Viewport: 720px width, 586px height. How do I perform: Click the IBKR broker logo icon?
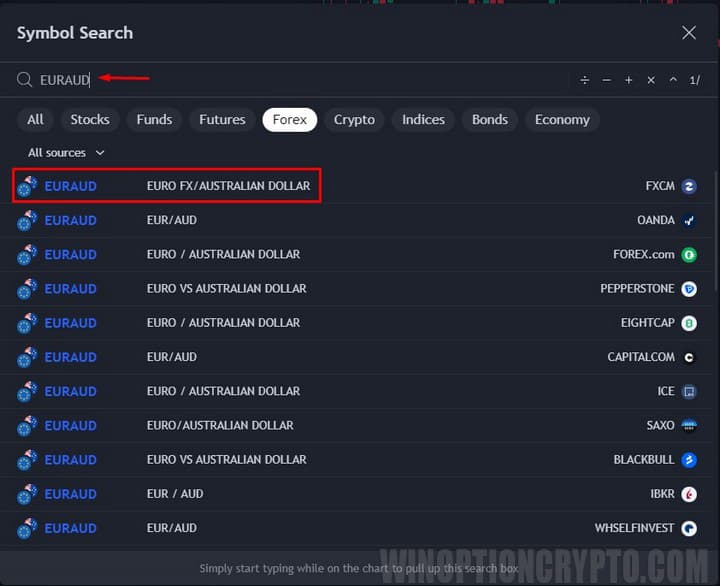tap(689, 494)
